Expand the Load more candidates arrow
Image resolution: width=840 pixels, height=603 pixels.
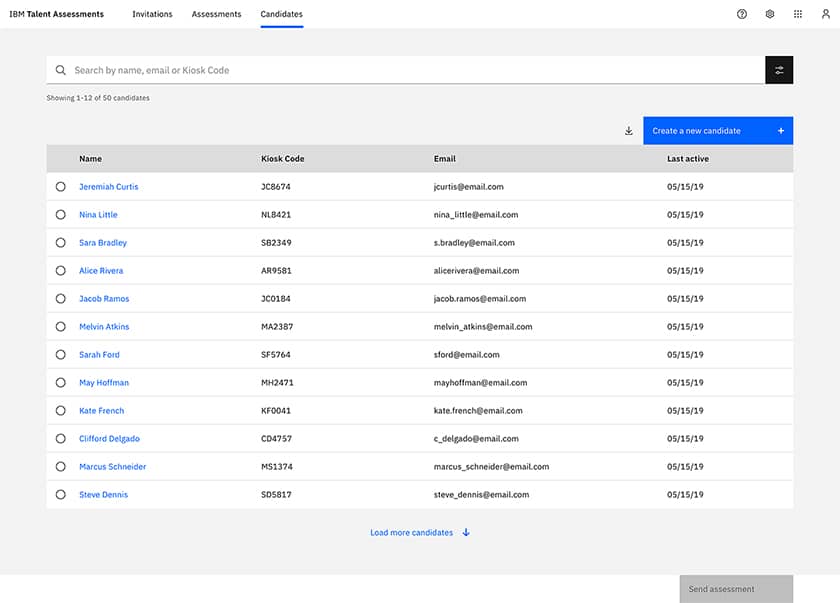click(x=465, y=532)
